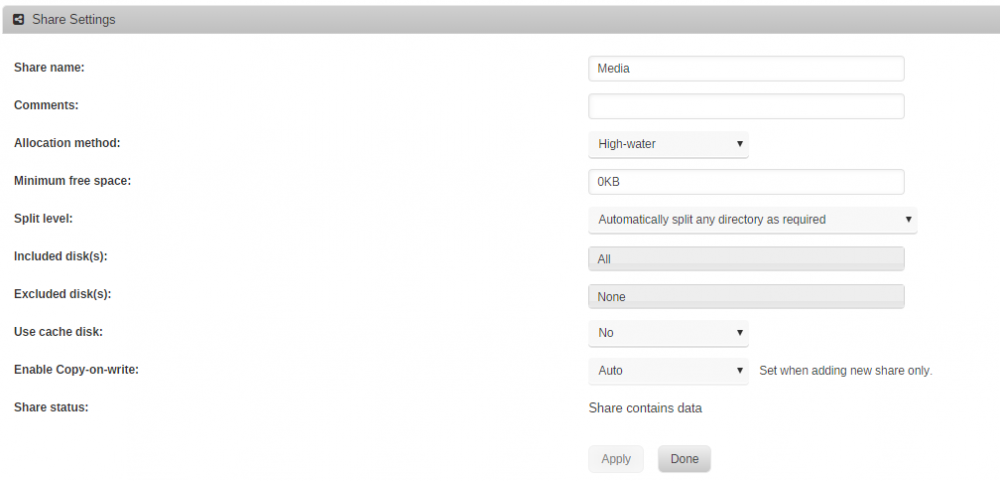Click the Share Settings header title

(x=74, y=19)
